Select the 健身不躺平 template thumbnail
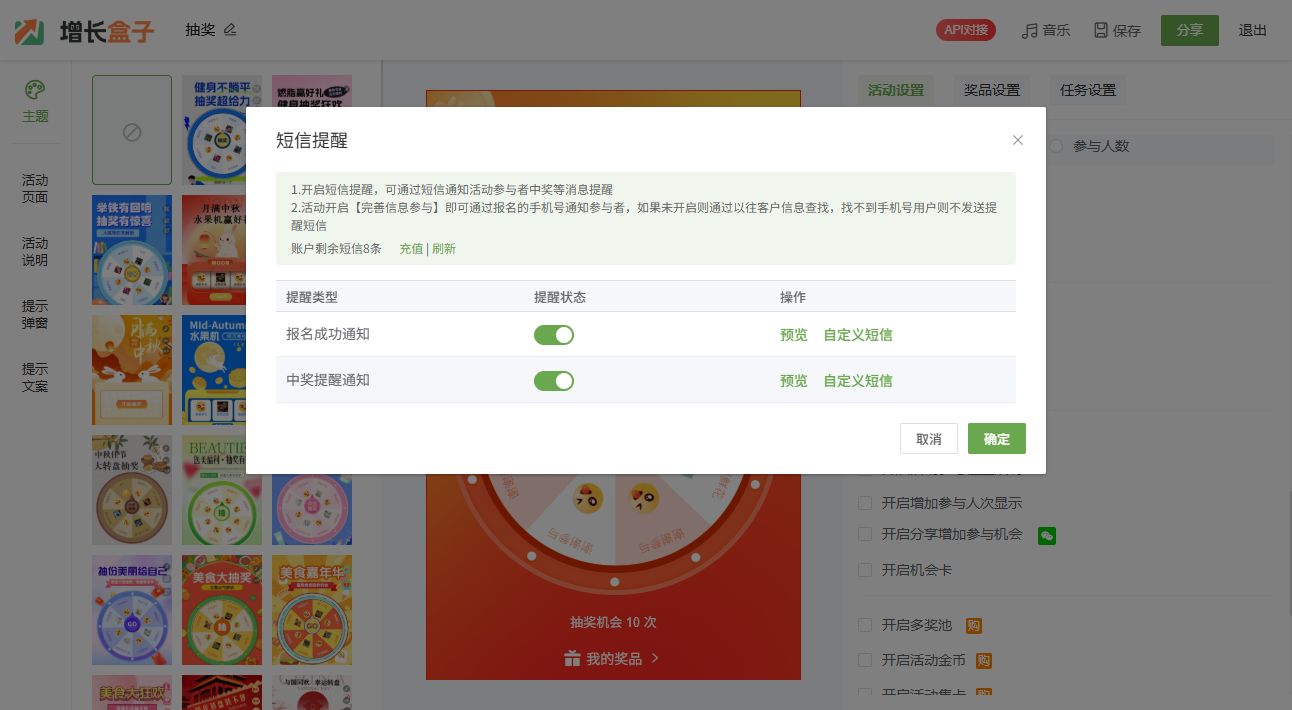Image resolution: width=1292 pixels, height=710 pixels. (x=222, y=131)
